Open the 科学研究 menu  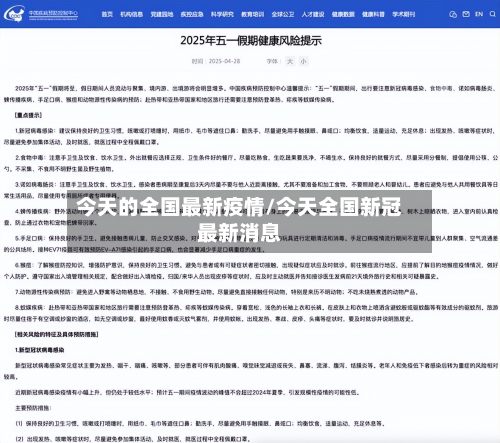coord(222,14)
